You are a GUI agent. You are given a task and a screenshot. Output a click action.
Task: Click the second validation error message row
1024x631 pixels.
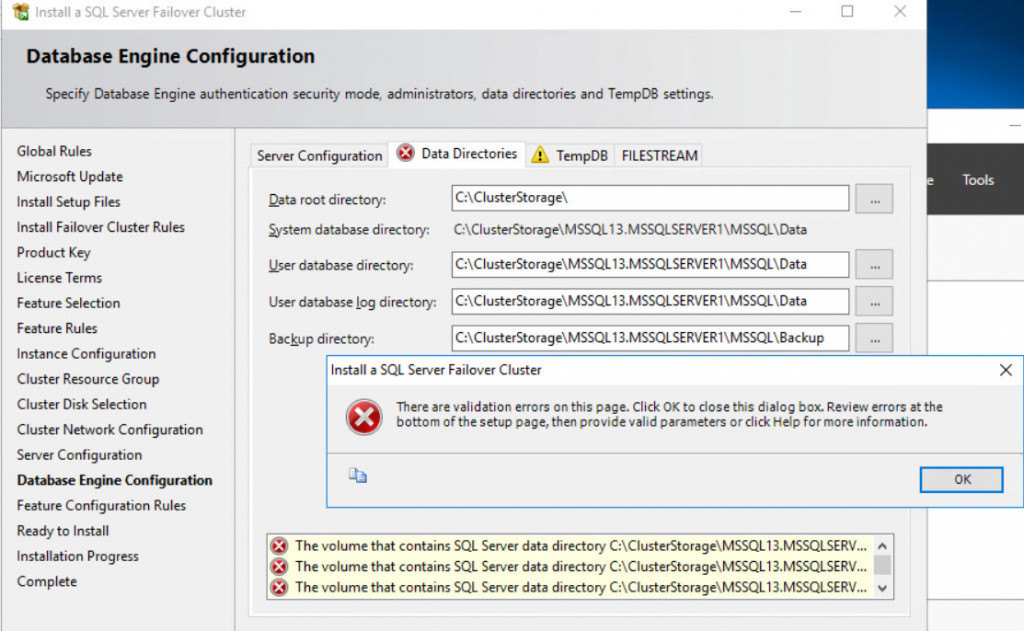pyautogui.click(x=569, y=566)
